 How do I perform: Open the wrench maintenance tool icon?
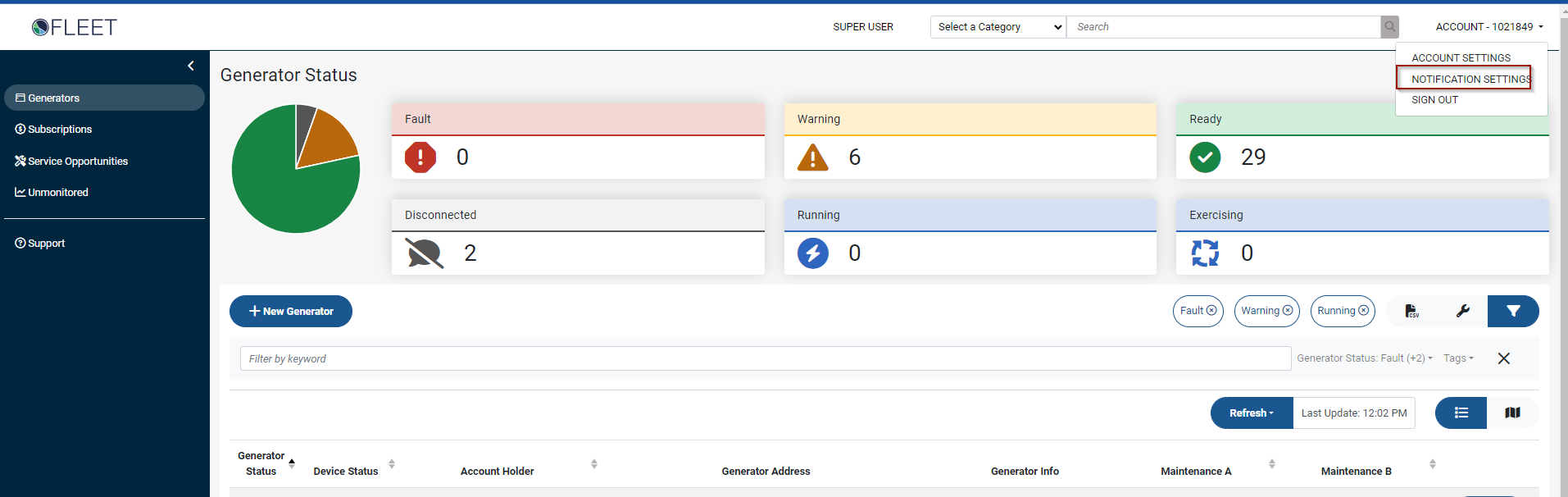[1463, 311]
